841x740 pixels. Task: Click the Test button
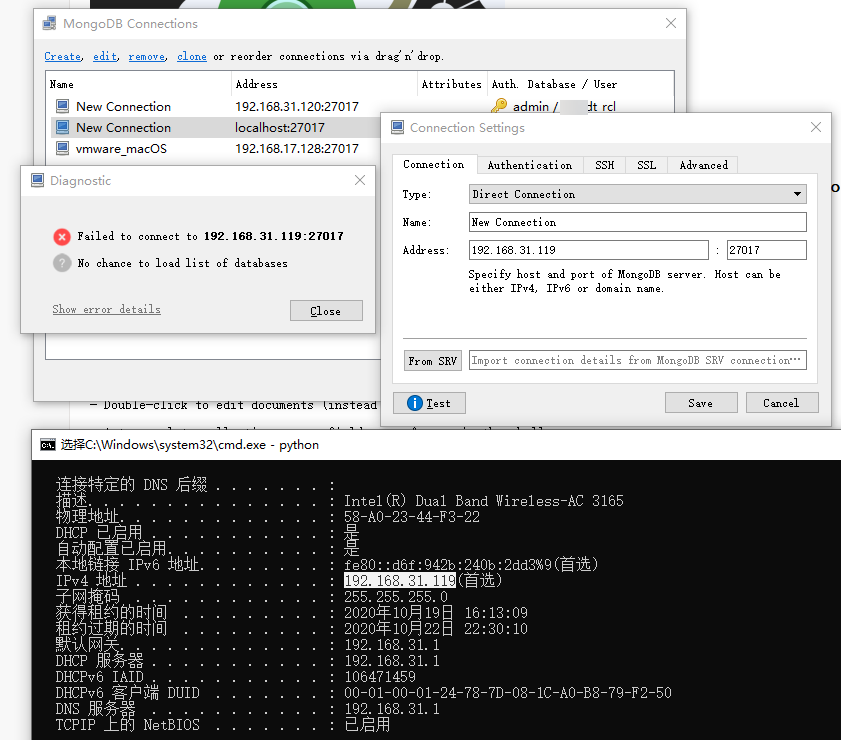429,403
